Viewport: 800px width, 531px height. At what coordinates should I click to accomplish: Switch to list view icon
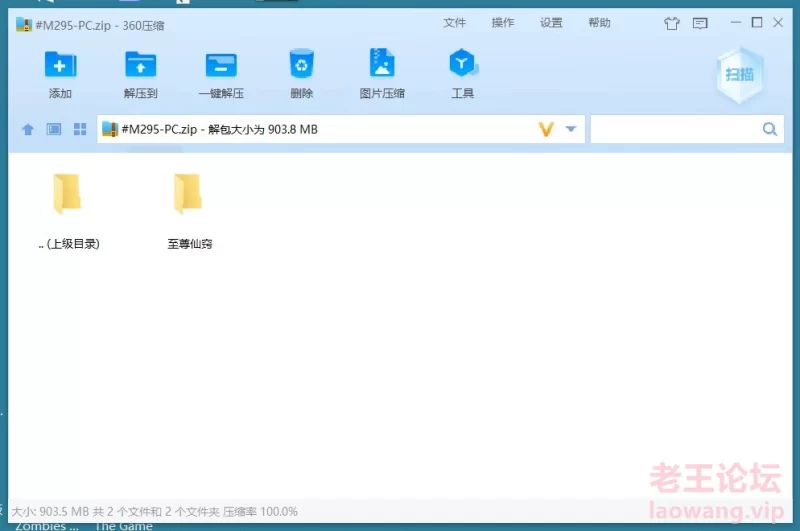pos(54,129)
